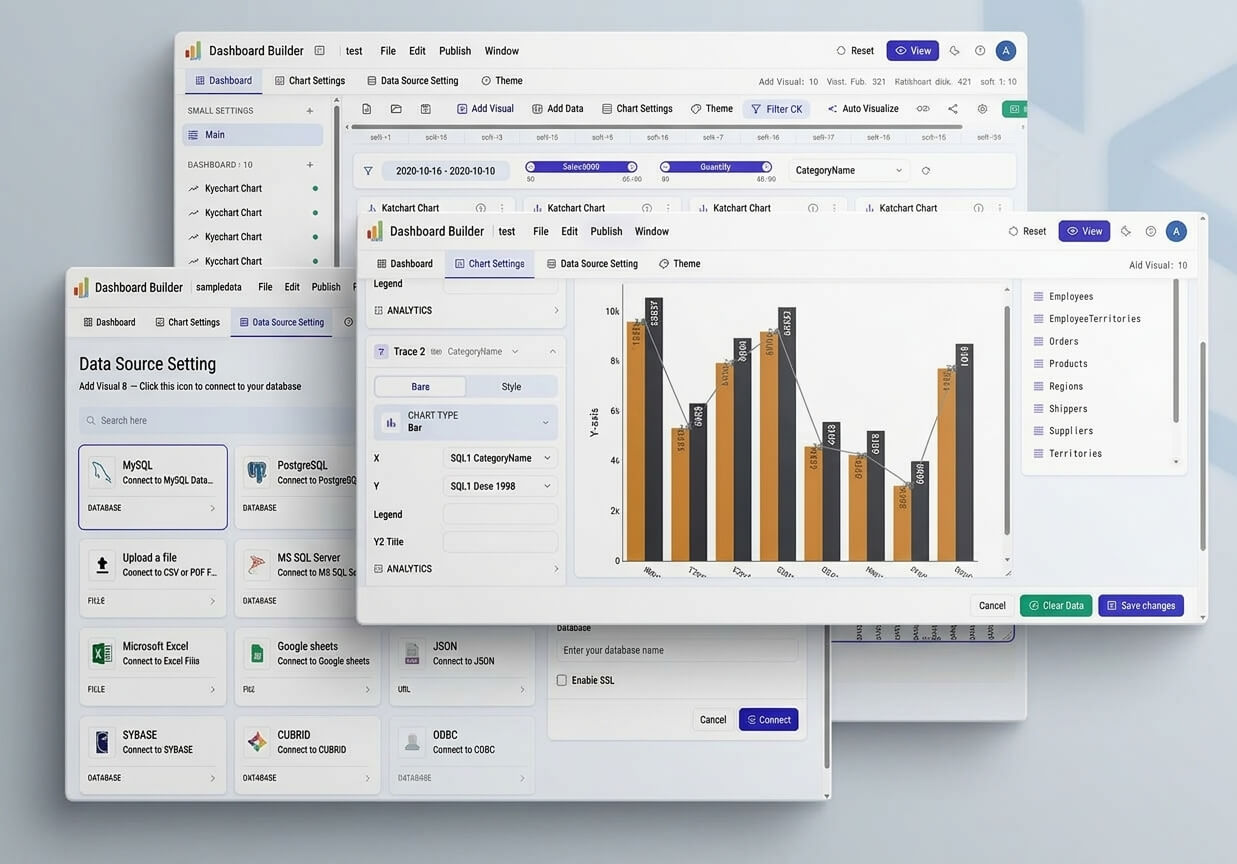
Task: Switch to Theme tab in front Chart Settings window
Action: pyautogui.click(x=679, y=264)
